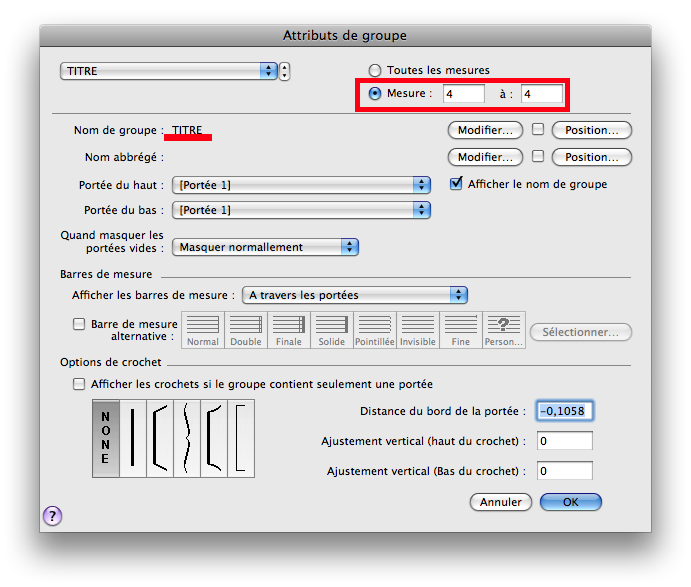691x587 pixels.
Task: Click the Annuler button
Action: 500,502
